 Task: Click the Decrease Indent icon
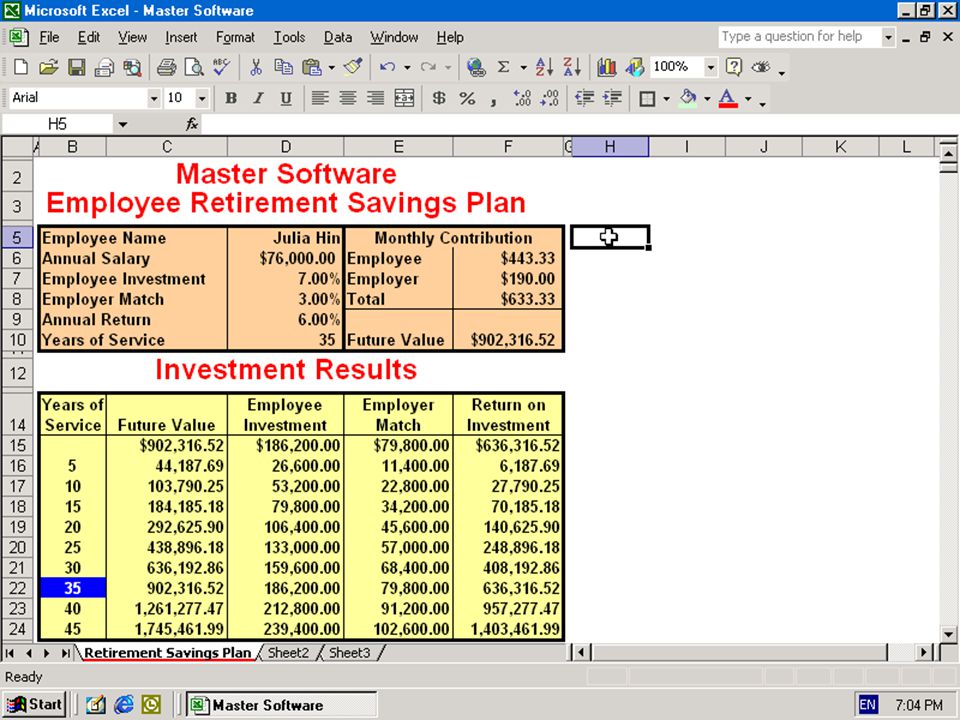pyautogui.click(x=585, y=98)
